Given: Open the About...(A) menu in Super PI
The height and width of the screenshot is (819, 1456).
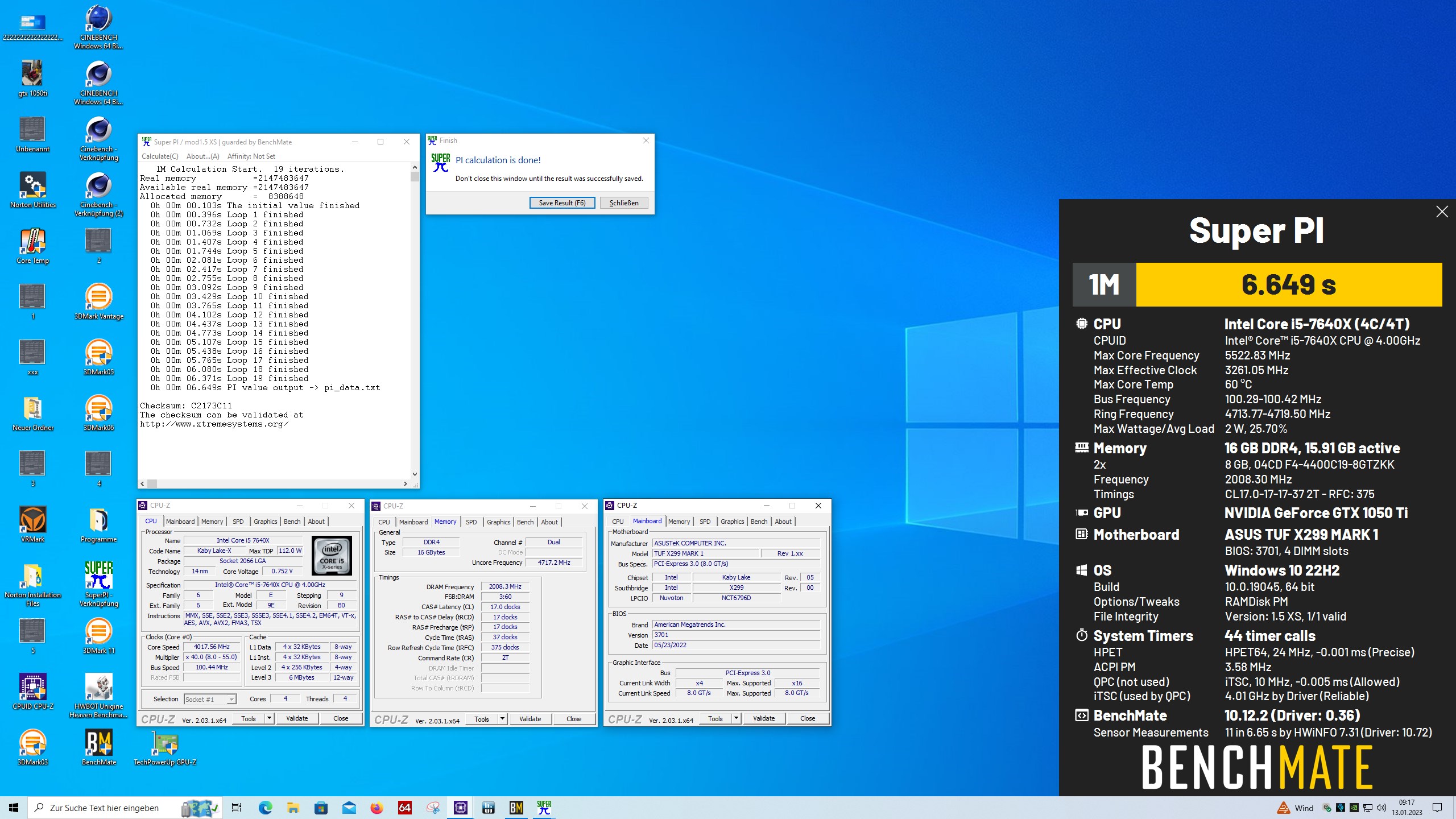Looking at the screenshot, I should tap(202, 156).
